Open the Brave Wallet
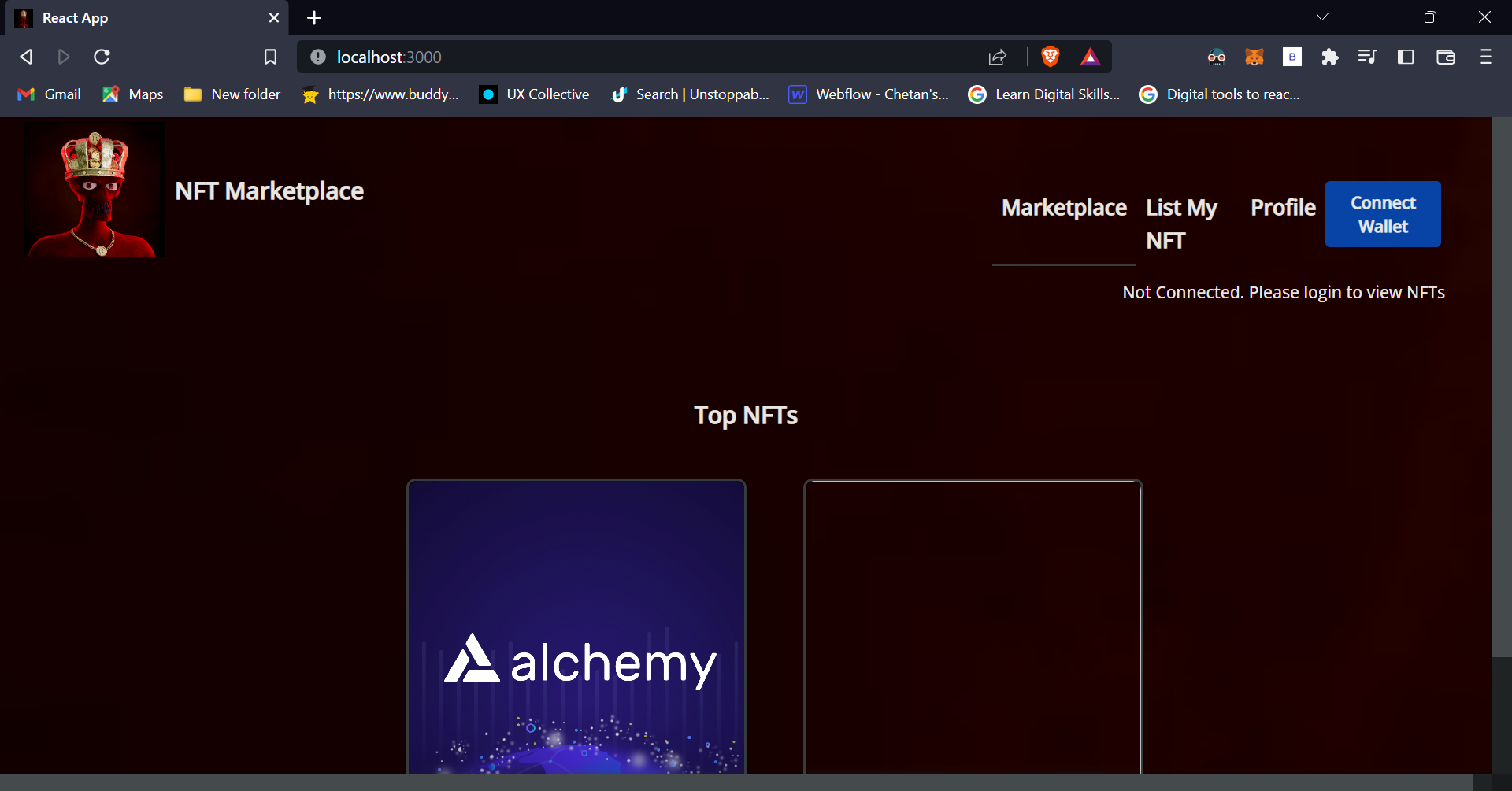 [x=1446, y=57]
